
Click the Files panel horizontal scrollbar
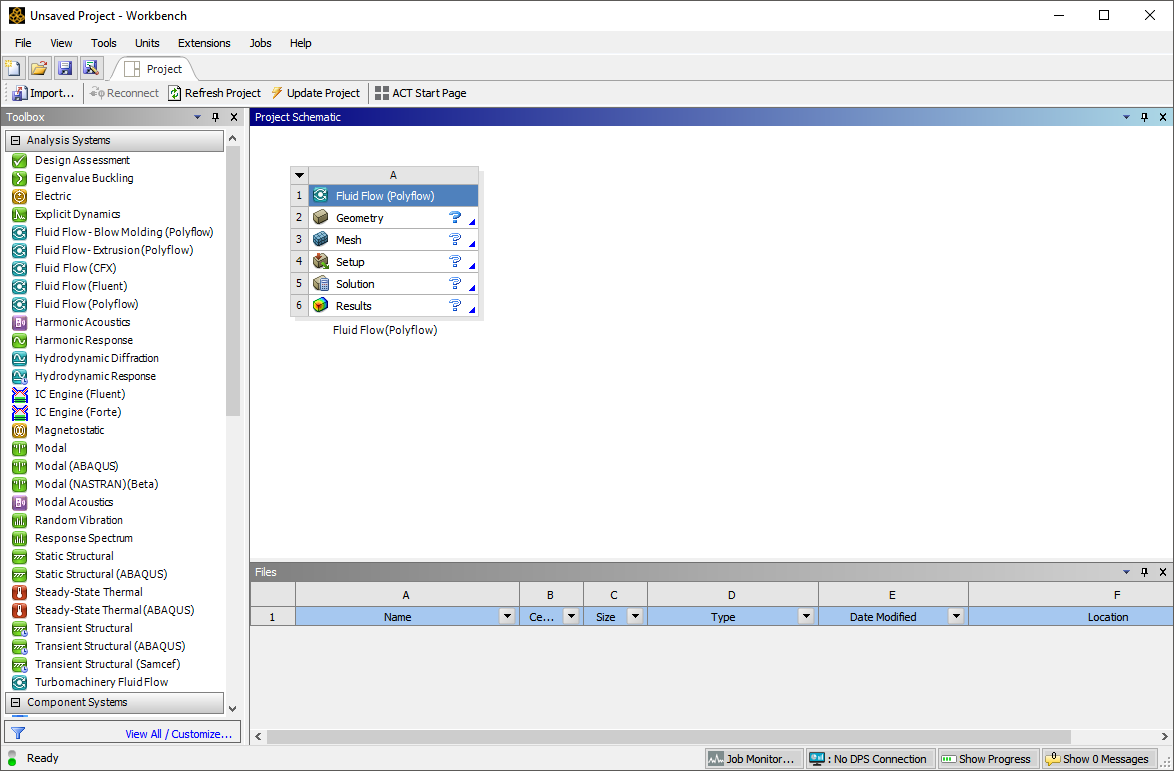[x=668, y=737]
